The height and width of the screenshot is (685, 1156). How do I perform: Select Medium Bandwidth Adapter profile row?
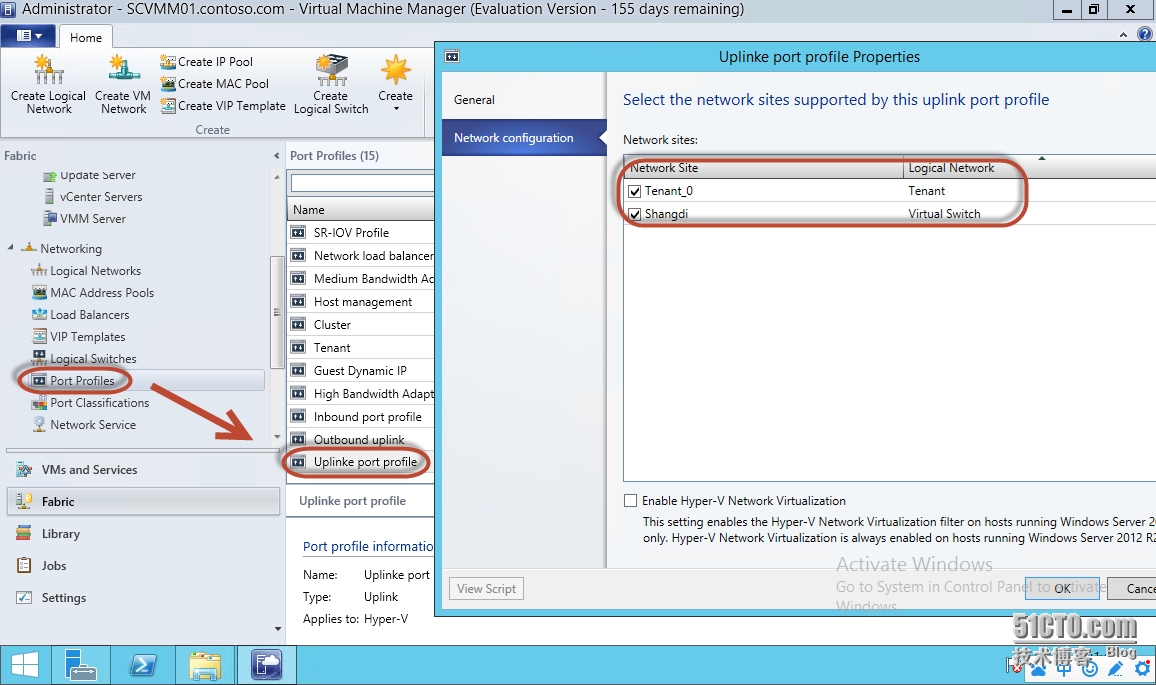(361, 279)
